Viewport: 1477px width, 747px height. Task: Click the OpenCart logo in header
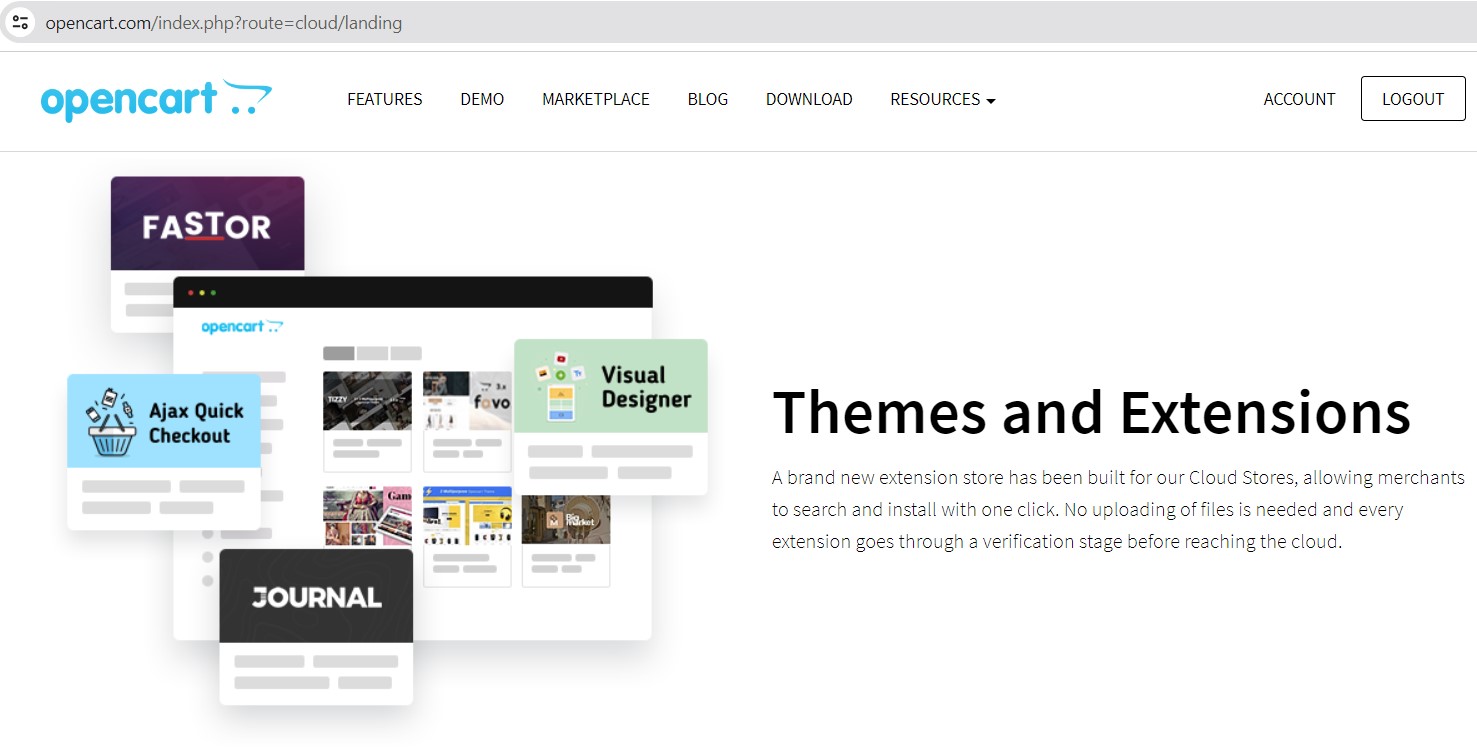click(x=156, y=100)
